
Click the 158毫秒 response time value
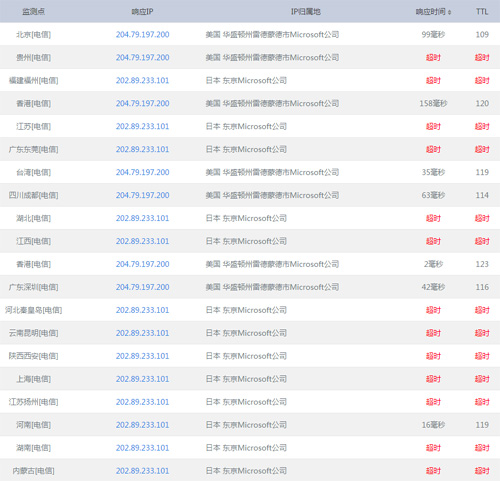[433, 103]
